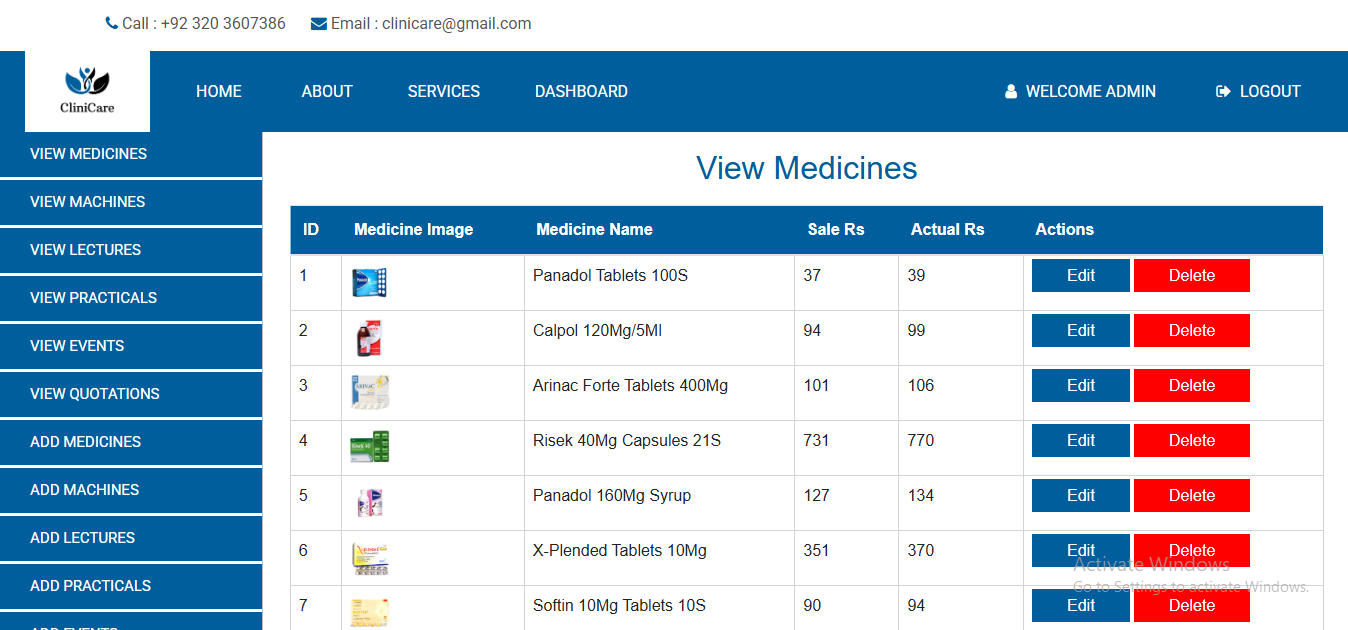Delete the Panadol 160Mg Syrup row
1348x630 pixels.
1192,496
